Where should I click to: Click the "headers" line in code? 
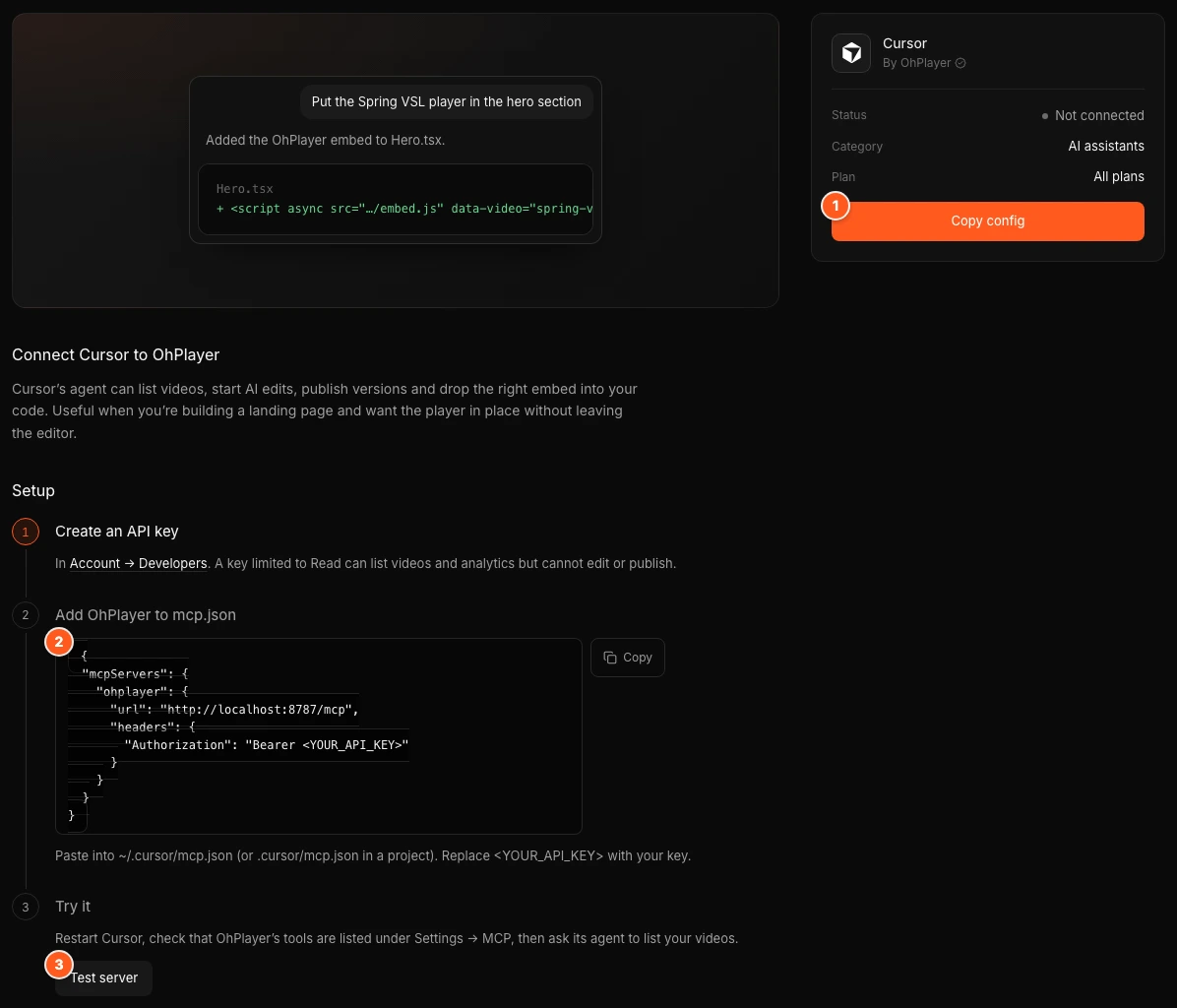(153, 727)
